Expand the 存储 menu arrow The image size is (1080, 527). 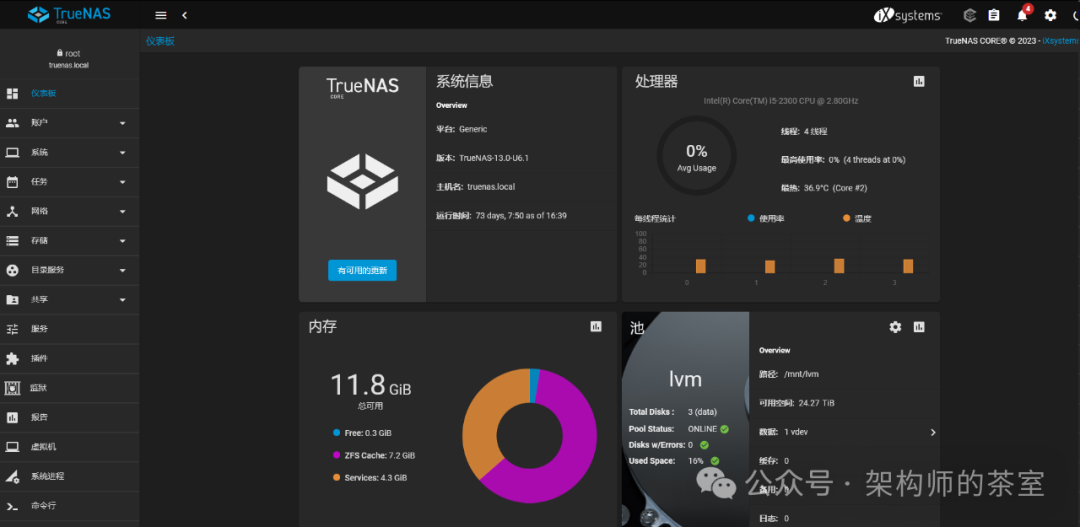click(x=123, y=241)
